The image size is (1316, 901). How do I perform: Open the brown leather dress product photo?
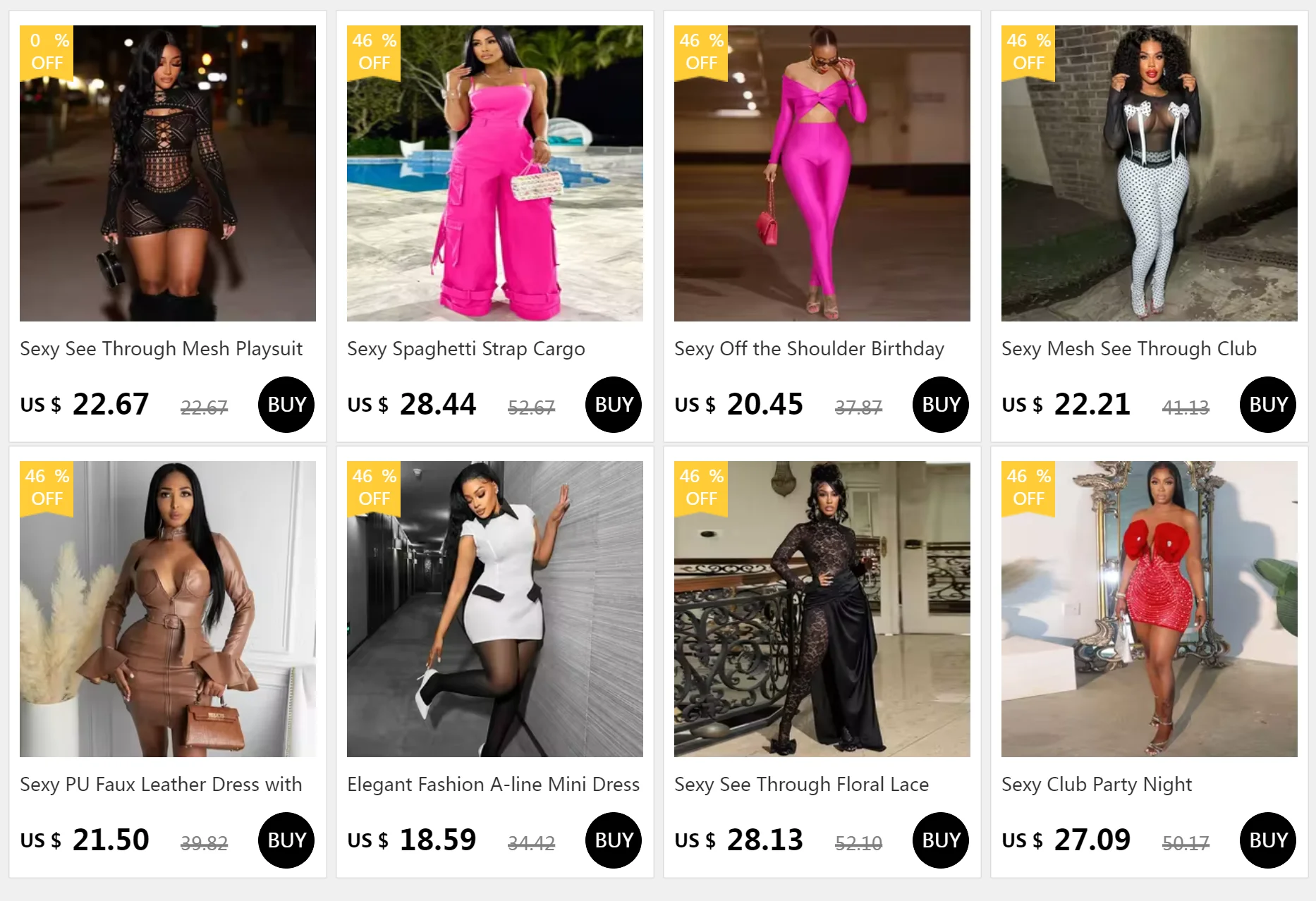[x=168, y=609]
